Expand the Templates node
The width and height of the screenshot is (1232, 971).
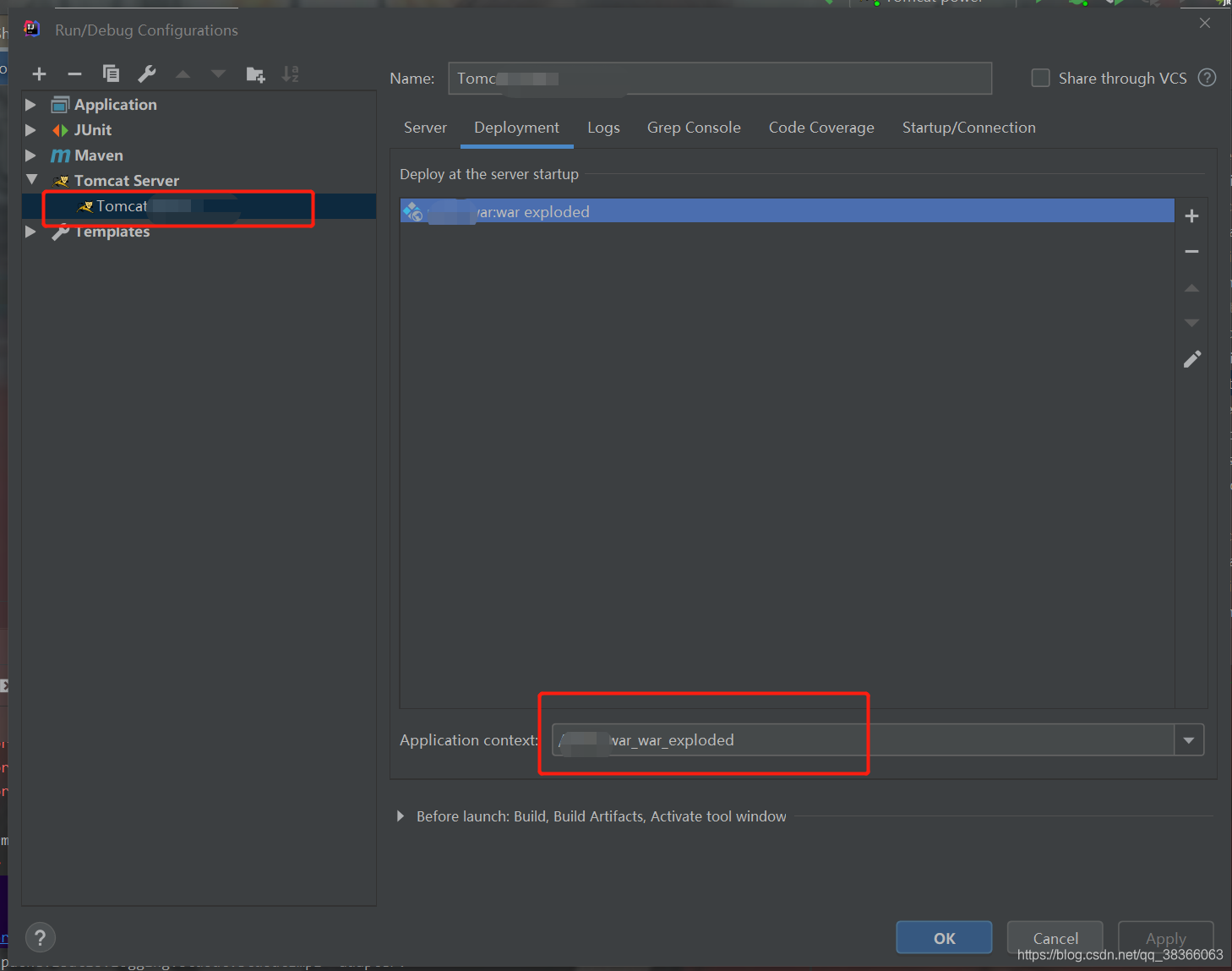(x=30, y=232)
